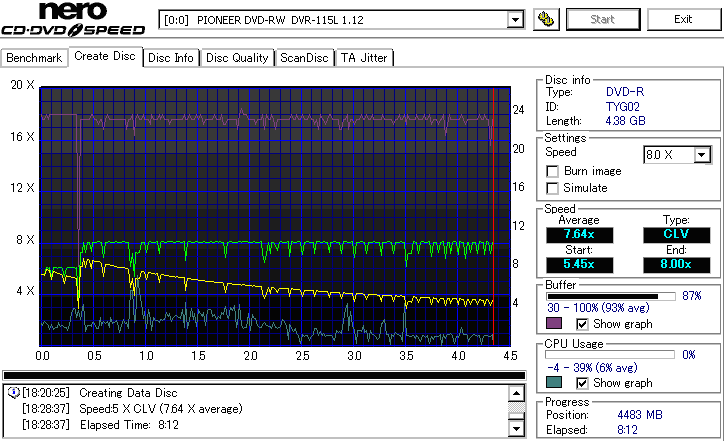Click the Nero CD-DVD Speed logo
This screenshot has width=724, height=441.
pos(76,22)
